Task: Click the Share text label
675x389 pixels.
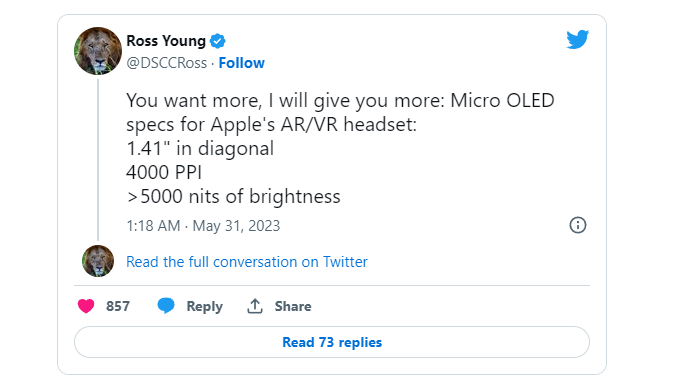Action: point(293,306)
